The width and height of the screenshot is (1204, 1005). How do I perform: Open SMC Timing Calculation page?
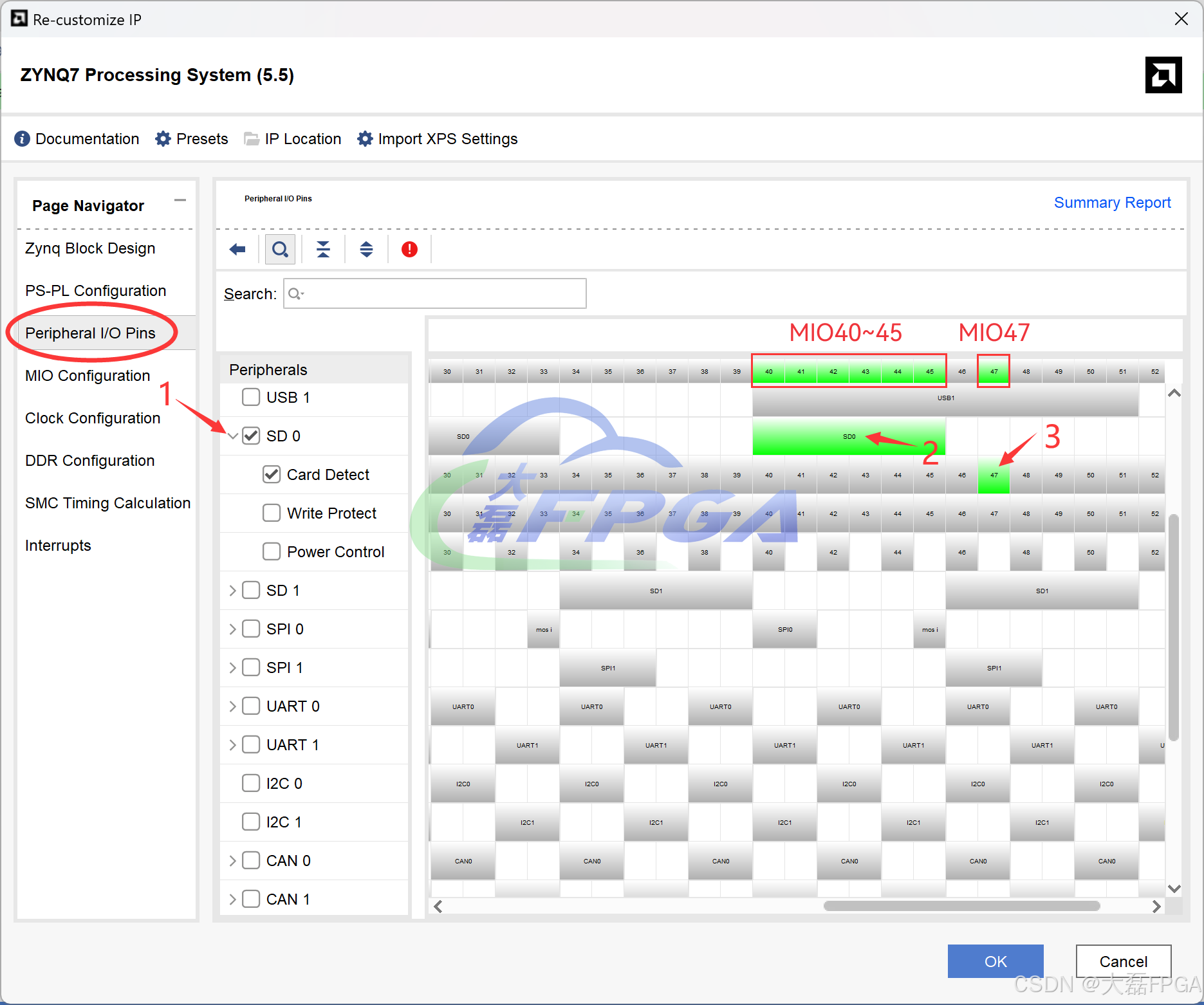[107, 503]
